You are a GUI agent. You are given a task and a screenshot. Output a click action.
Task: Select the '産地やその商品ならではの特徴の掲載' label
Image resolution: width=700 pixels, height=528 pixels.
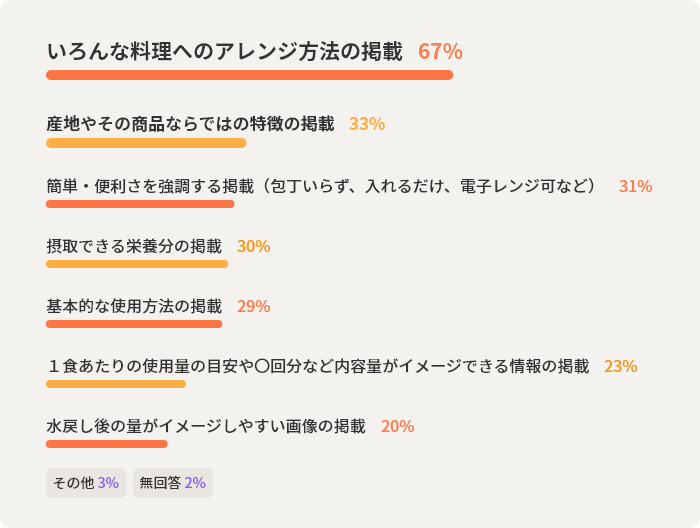[x=190, y=124]
